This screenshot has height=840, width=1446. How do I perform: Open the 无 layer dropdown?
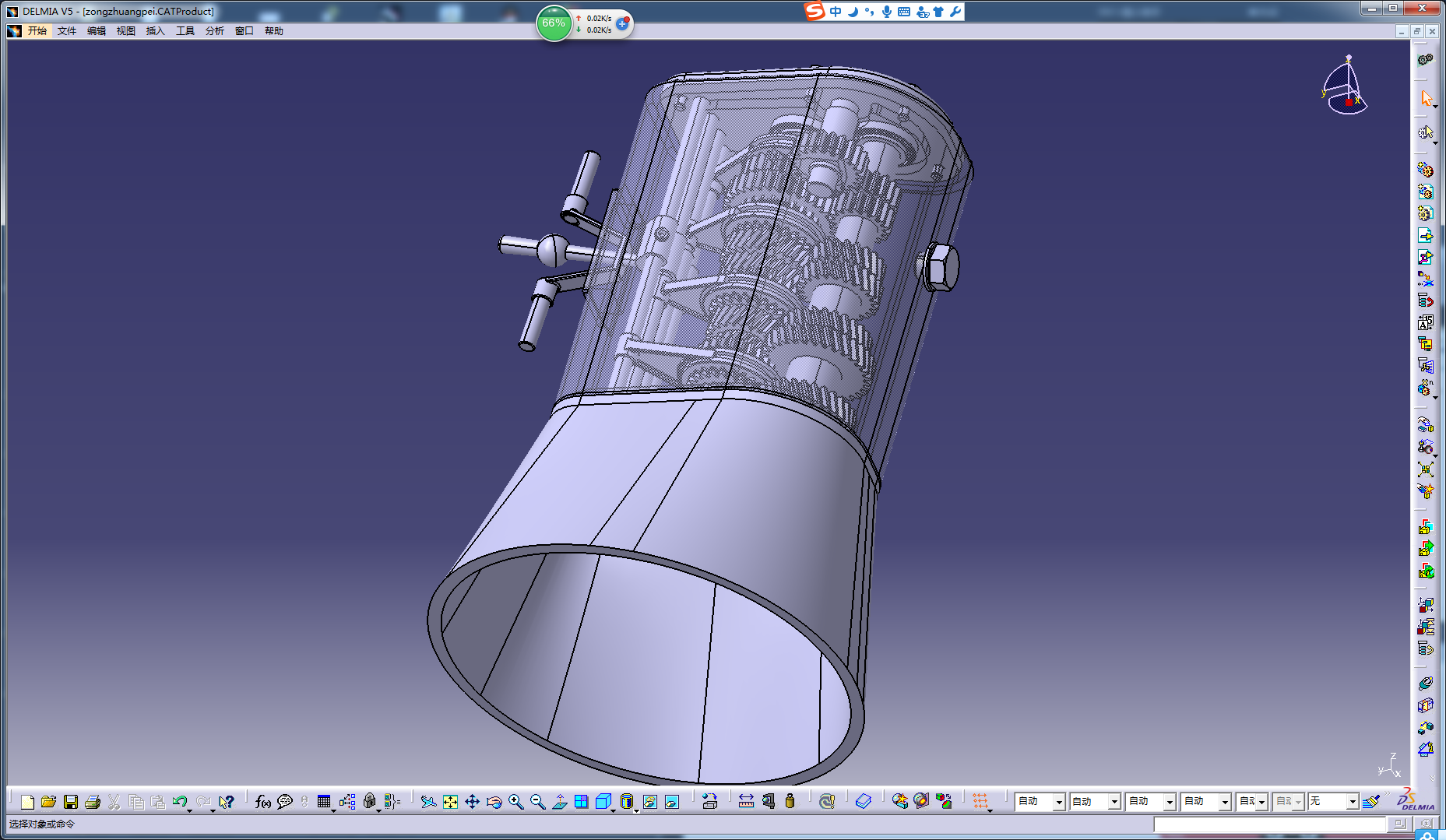pyautogui.click(x=1353, y=802)
